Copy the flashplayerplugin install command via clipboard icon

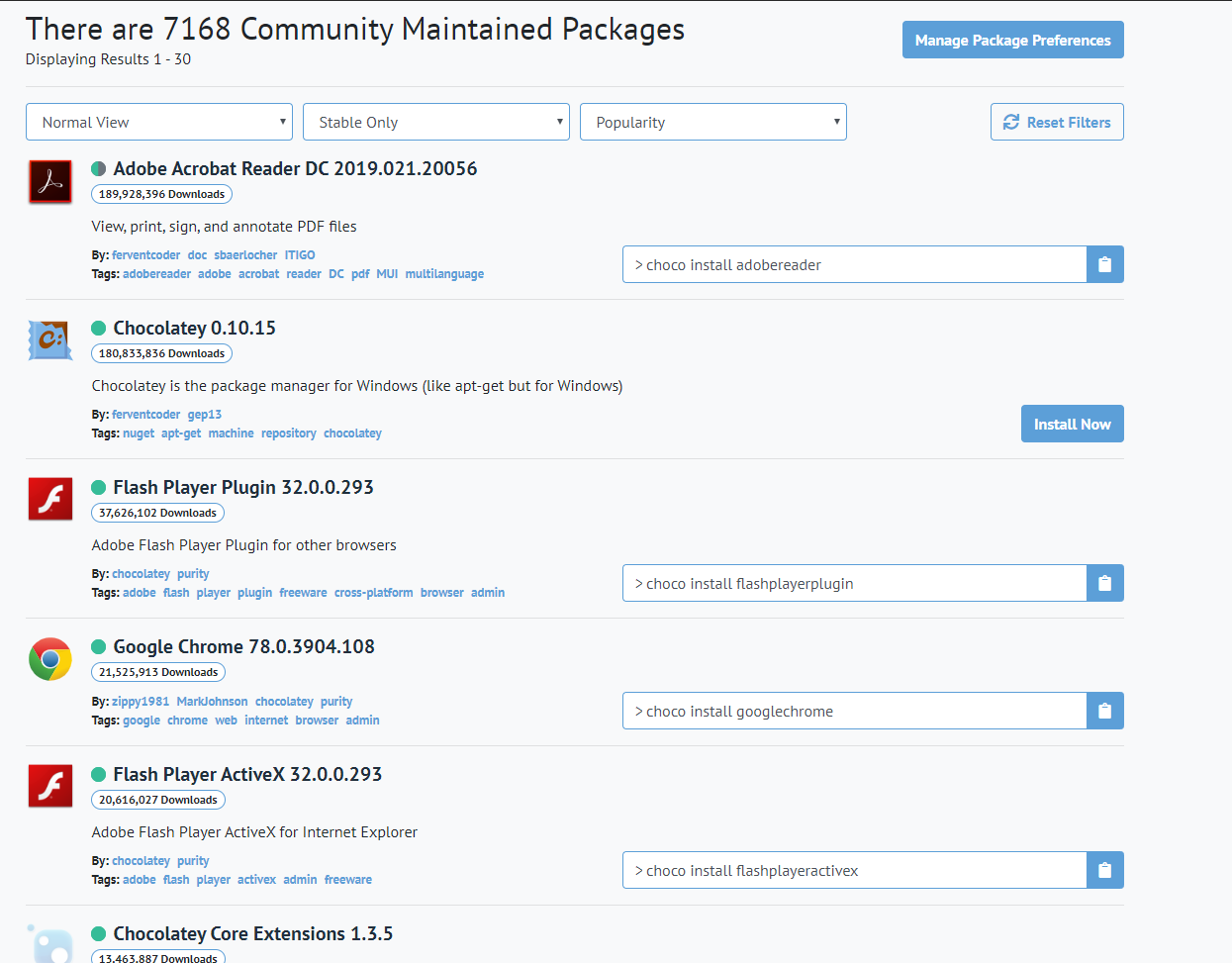tap(1104, 583)
